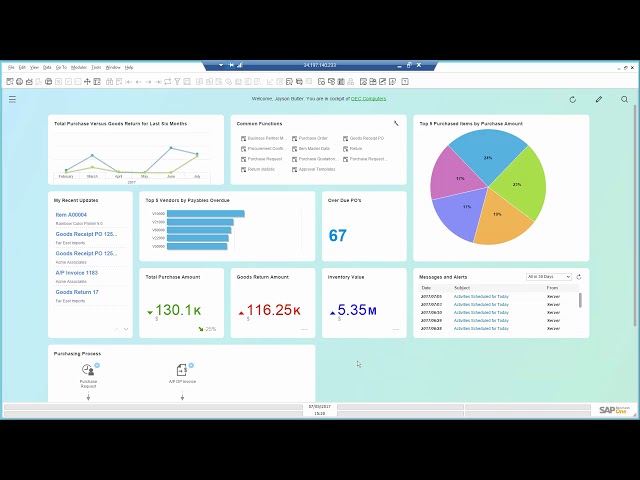Click the cockpit refresh icon
Screen dimensions: 640x480
[x=573, y=99]
